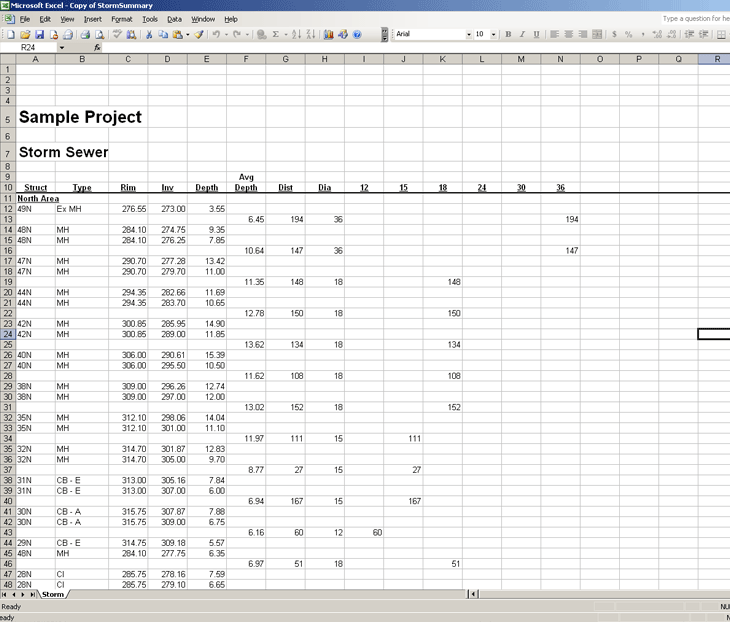Click column header F
This screenshot has height=622, width=730.
point(246,60)
